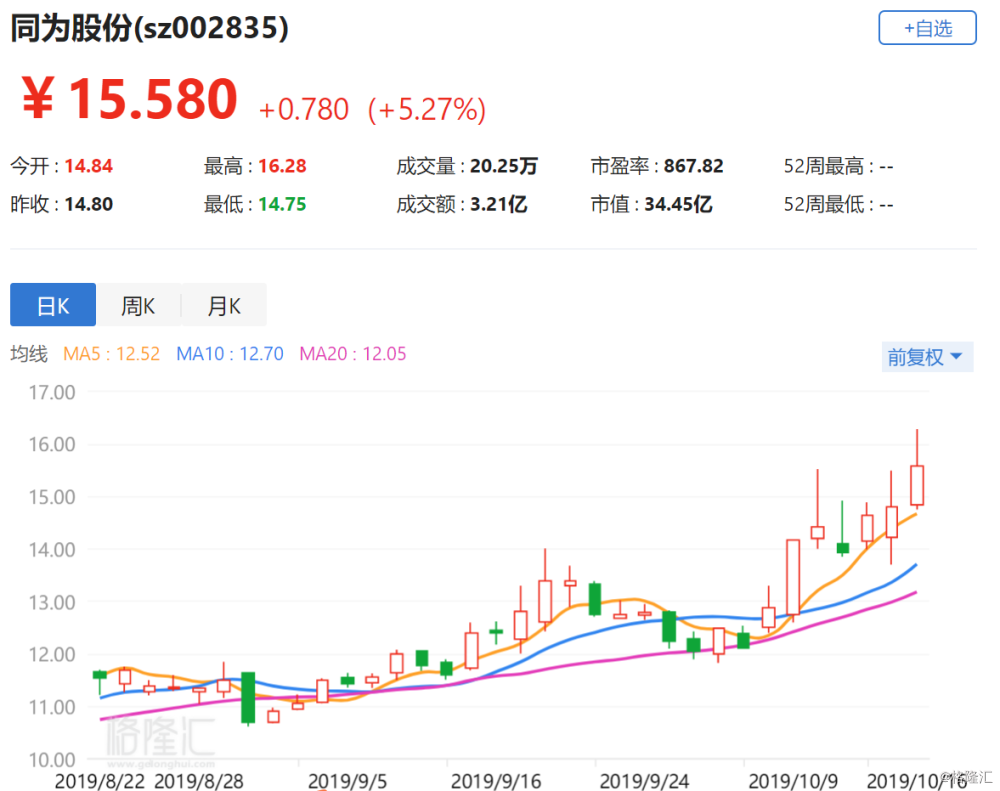Toggle the pink MA20 : 12.05 legend
The height and width of the screenshot is (791, 1000).
353,354
